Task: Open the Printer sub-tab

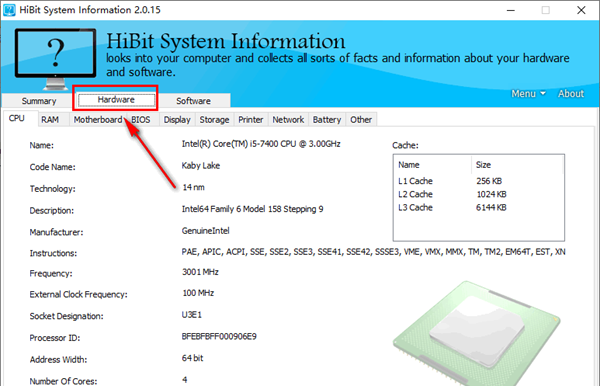Action: [x=251, y=120]
